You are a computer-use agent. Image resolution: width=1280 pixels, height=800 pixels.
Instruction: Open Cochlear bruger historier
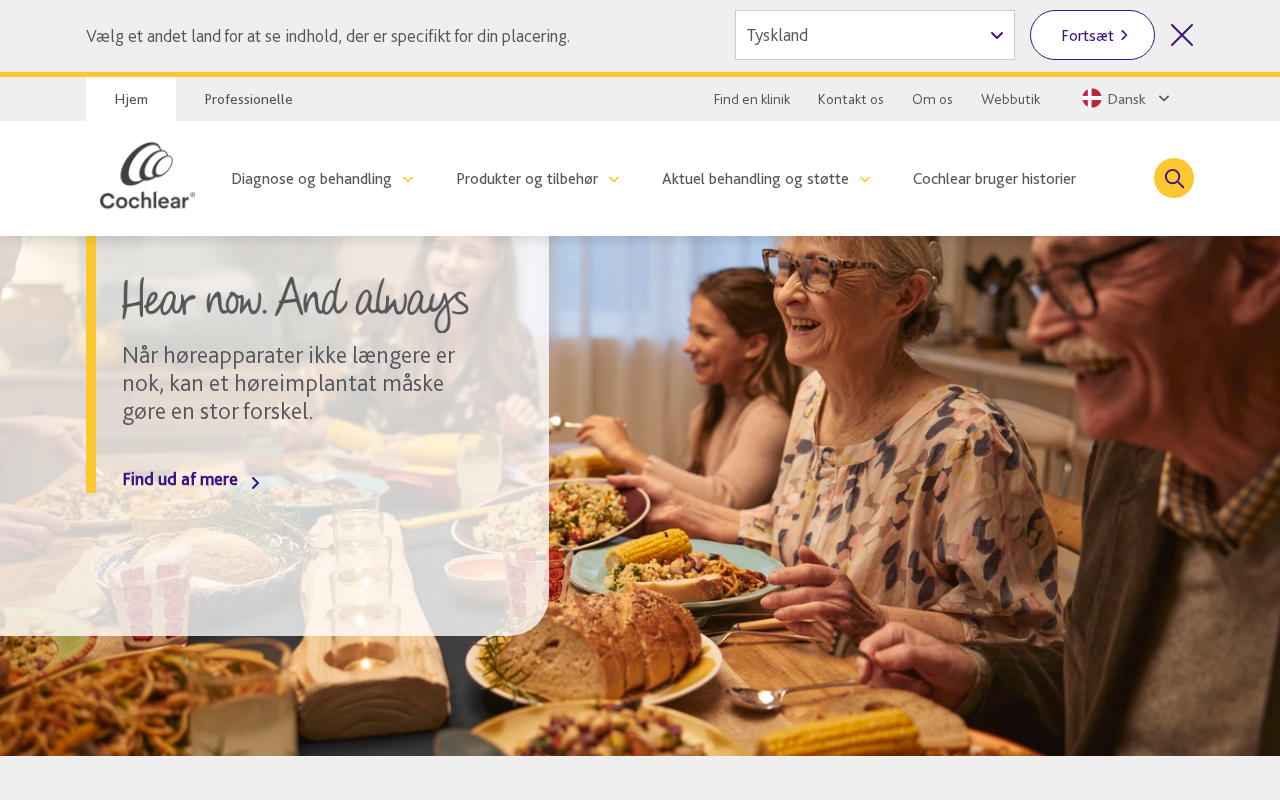click(x=994, y=179)
